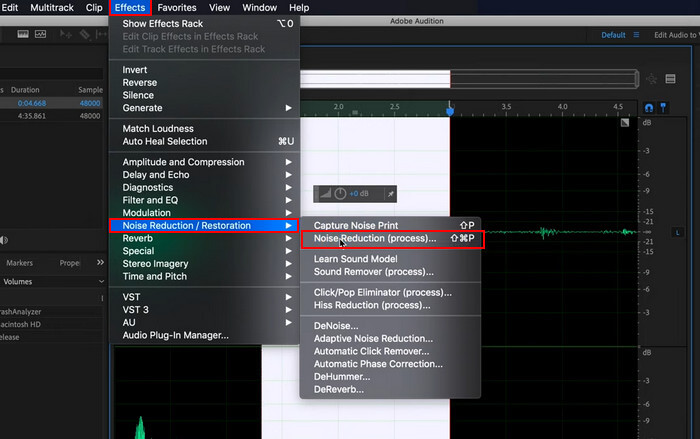Viewport: 700px width, 439px height.
Task: Show the spectral frequency display icon
Action: [23, 34]
